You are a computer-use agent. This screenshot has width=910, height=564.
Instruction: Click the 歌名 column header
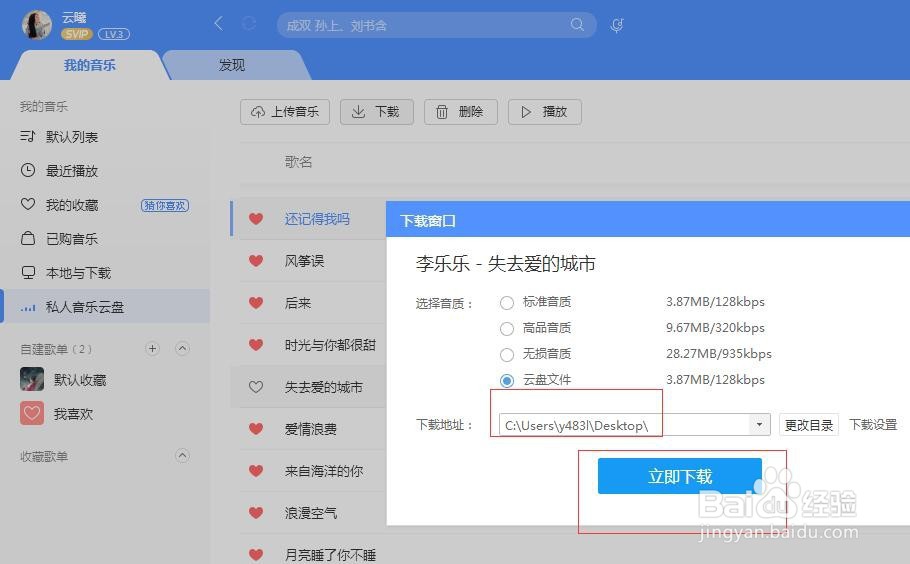(x=298, y=162)
